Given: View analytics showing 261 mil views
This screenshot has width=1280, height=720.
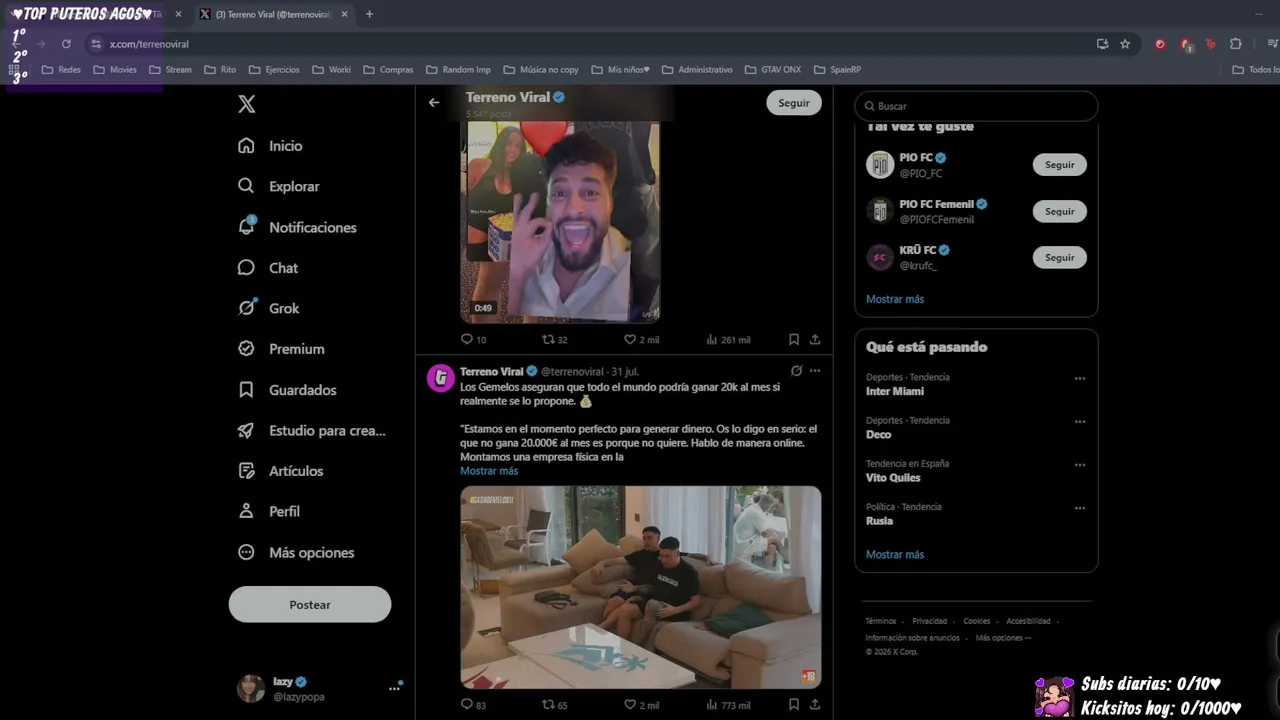Looking at the screenshot, I should click(x=728, y=339).
